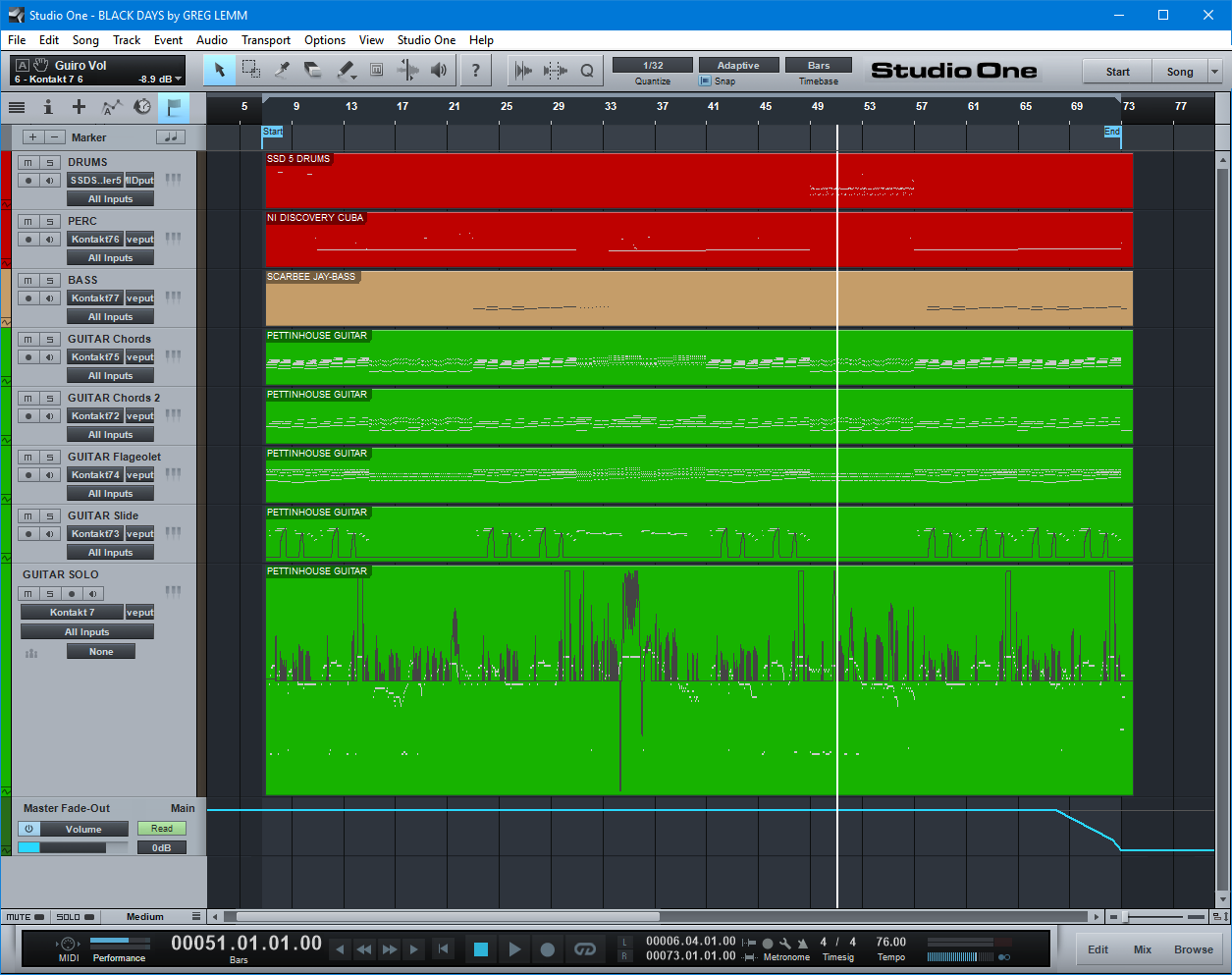The height and width of the screenshot is (975, 1232).
Task: Open the Transport menu
Action: click(x=266, y=40)
